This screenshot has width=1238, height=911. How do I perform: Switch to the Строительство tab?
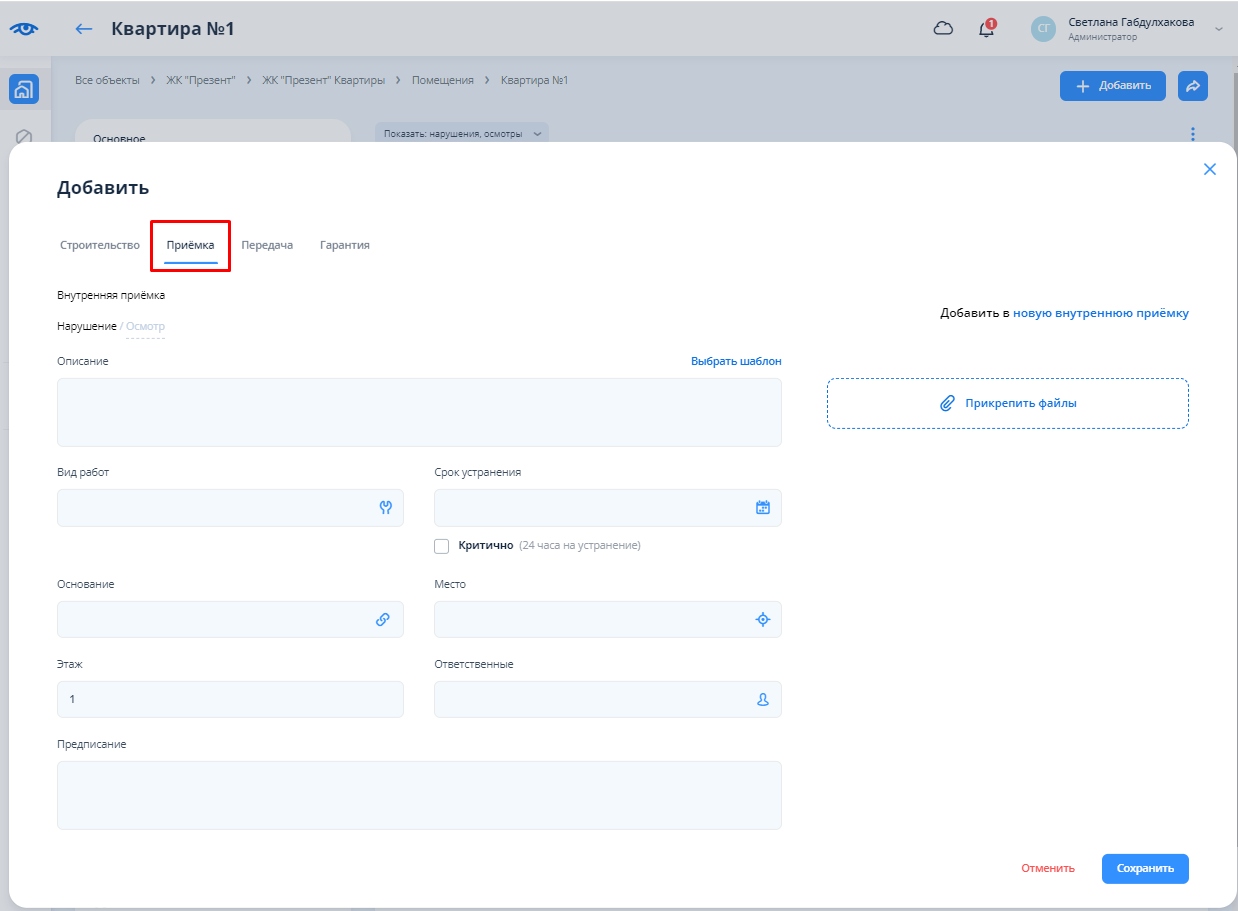click(x=100, y=245)
